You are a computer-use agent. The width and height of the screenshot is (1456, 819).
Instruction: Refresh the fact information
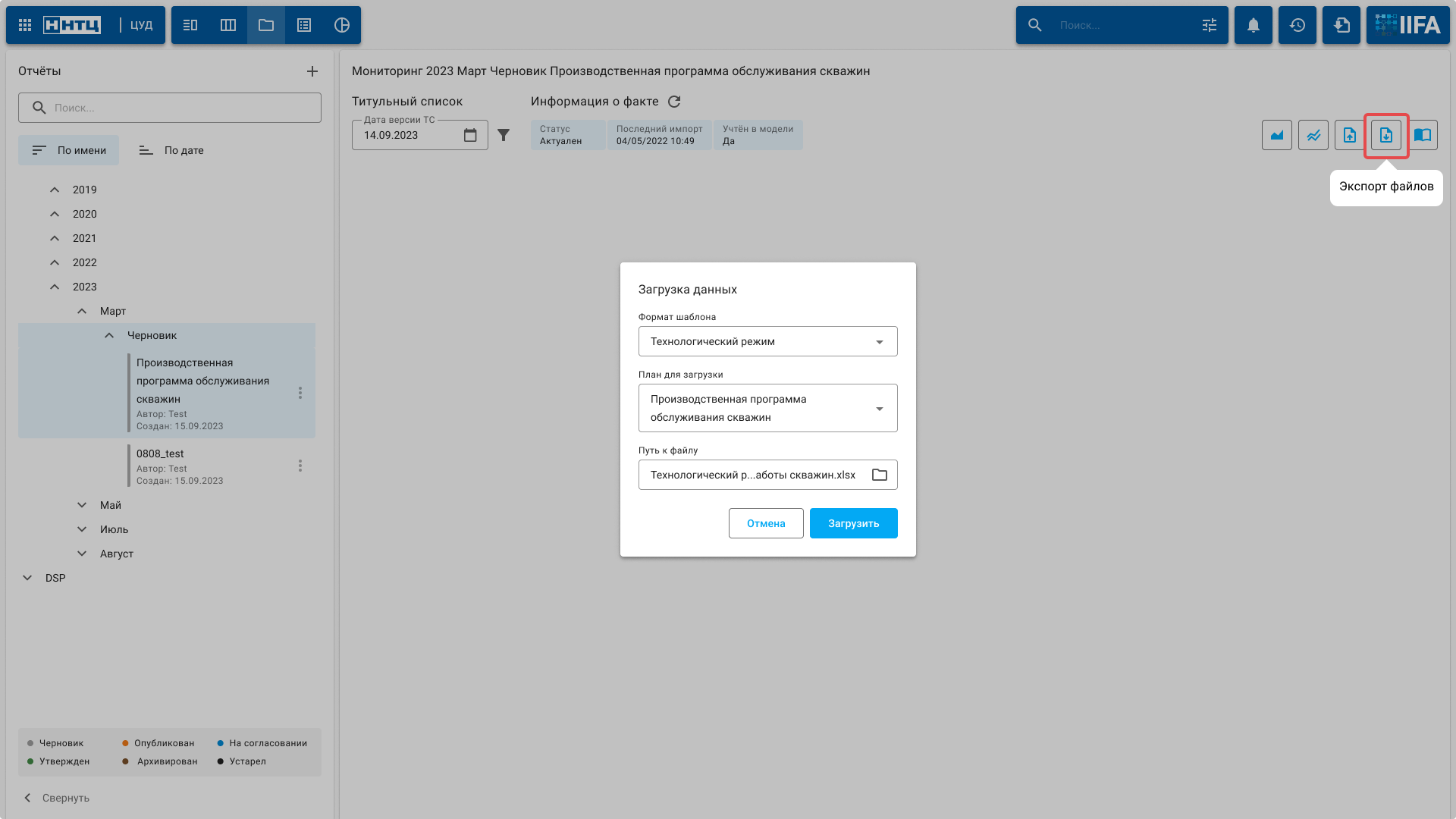tap(674, 102)
